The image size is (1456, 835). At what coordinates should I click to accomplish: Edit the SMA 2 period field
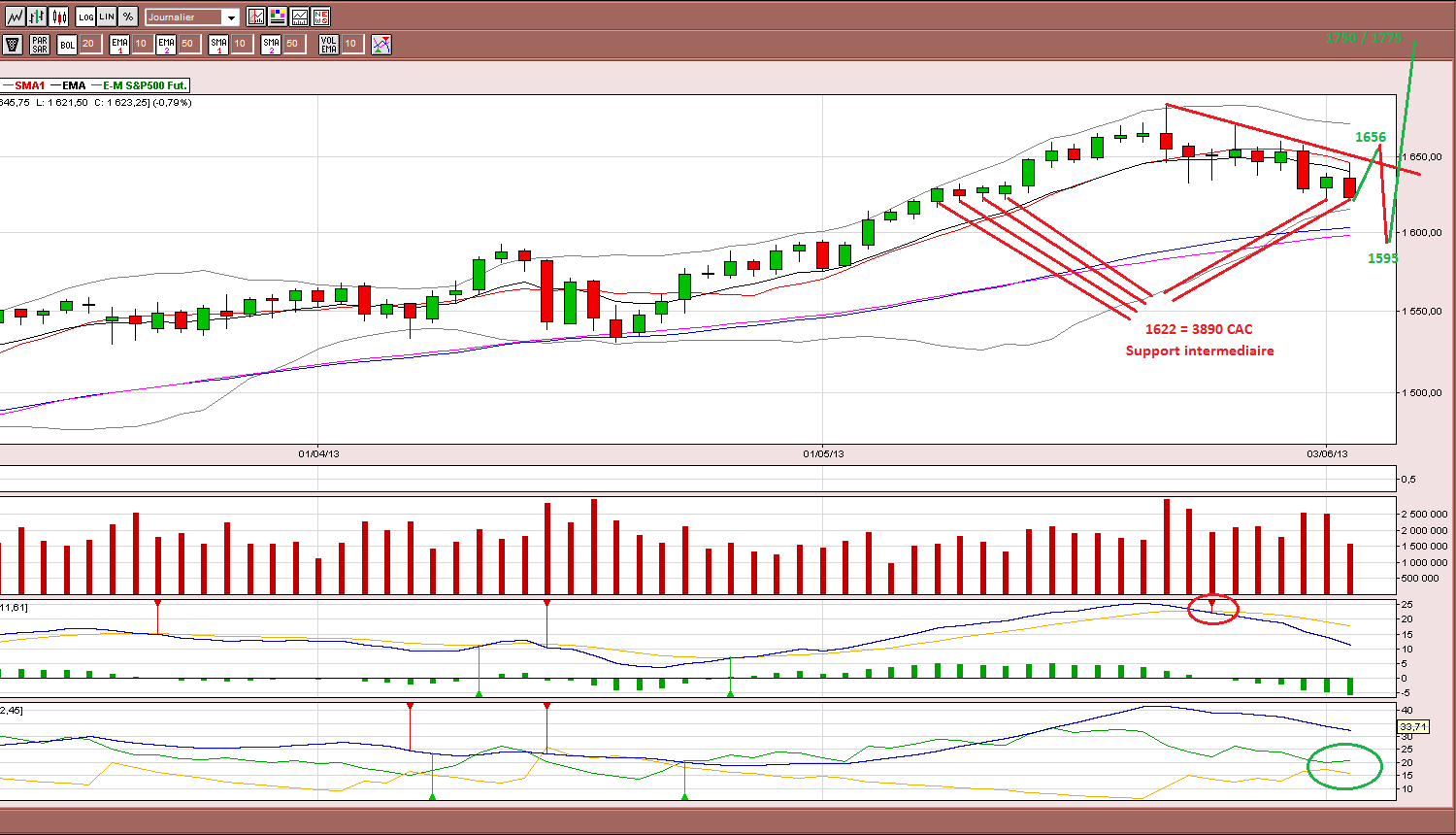[x=293, y=44]
